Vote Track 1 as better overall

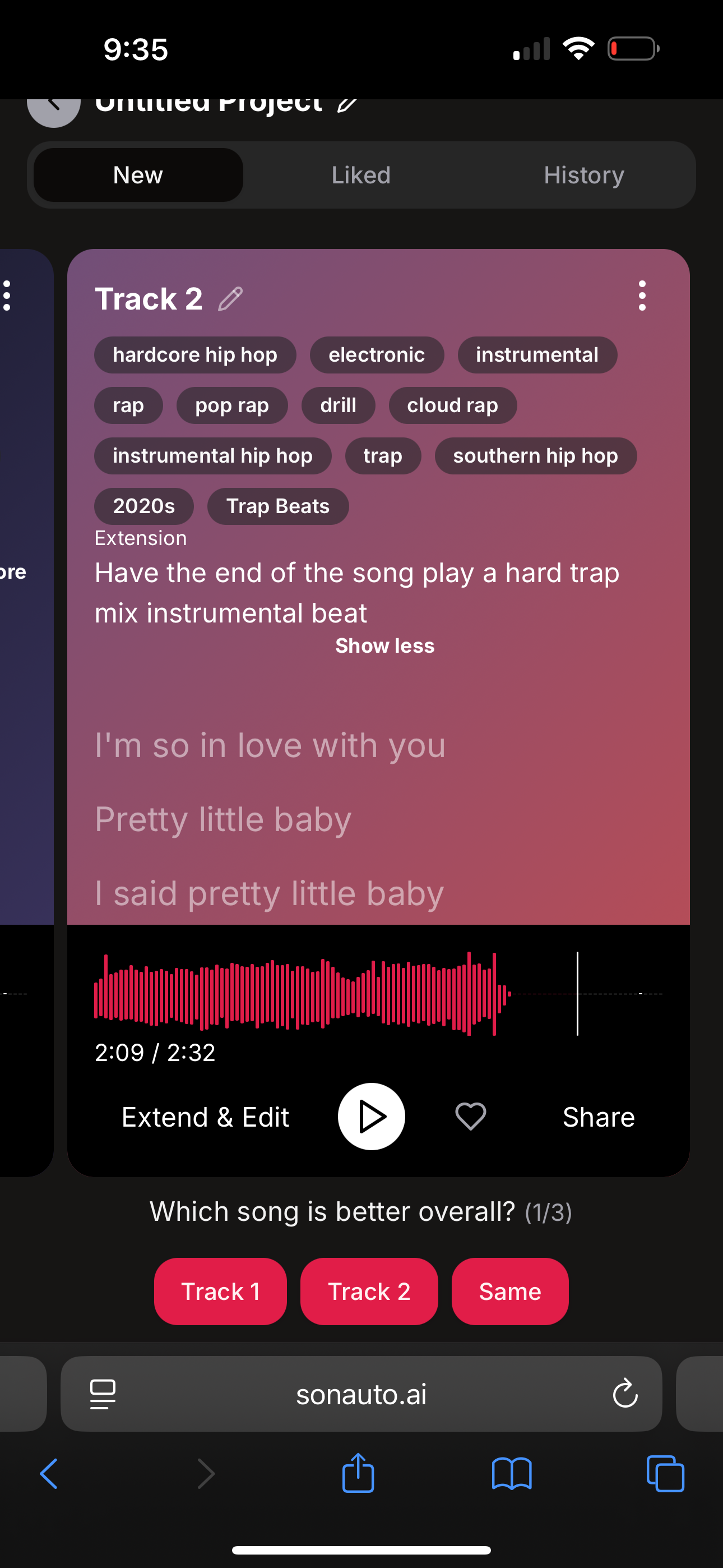220,1291
